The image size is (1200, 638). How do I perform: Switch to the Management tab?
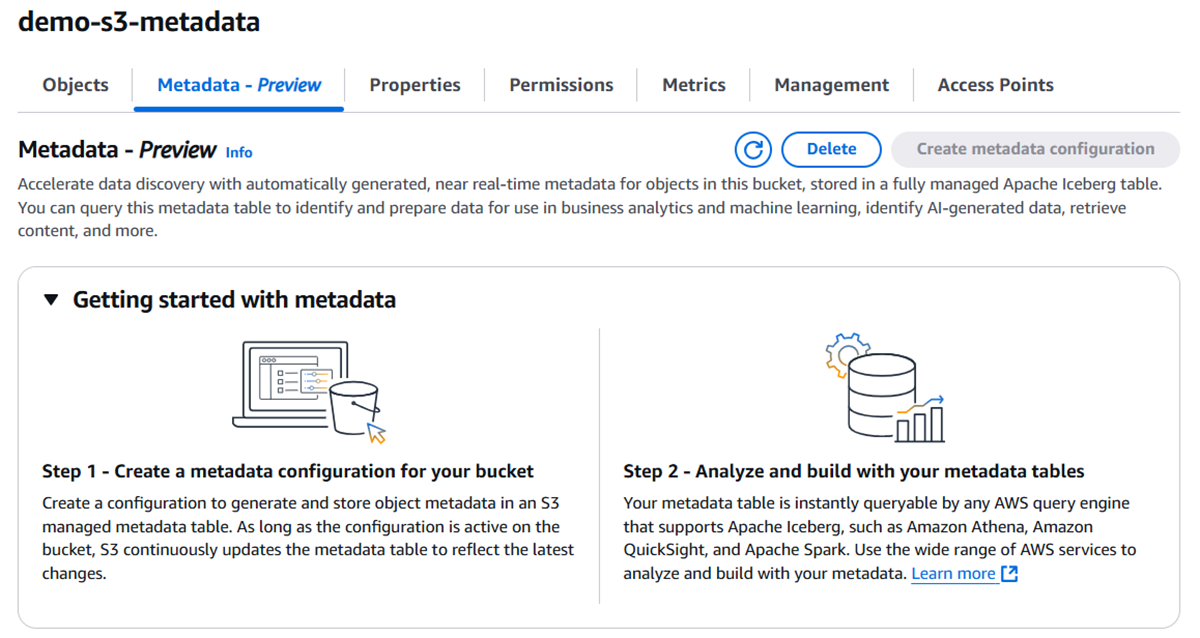pos(831,85)
